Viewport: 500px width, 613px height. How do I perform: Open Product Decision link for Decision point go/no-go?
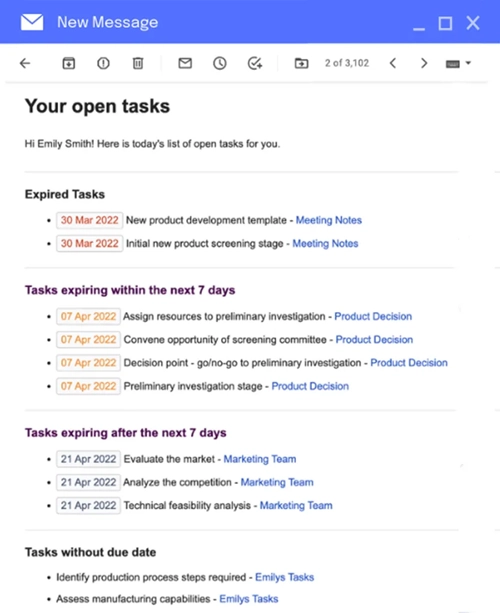[x=409, y=363]
